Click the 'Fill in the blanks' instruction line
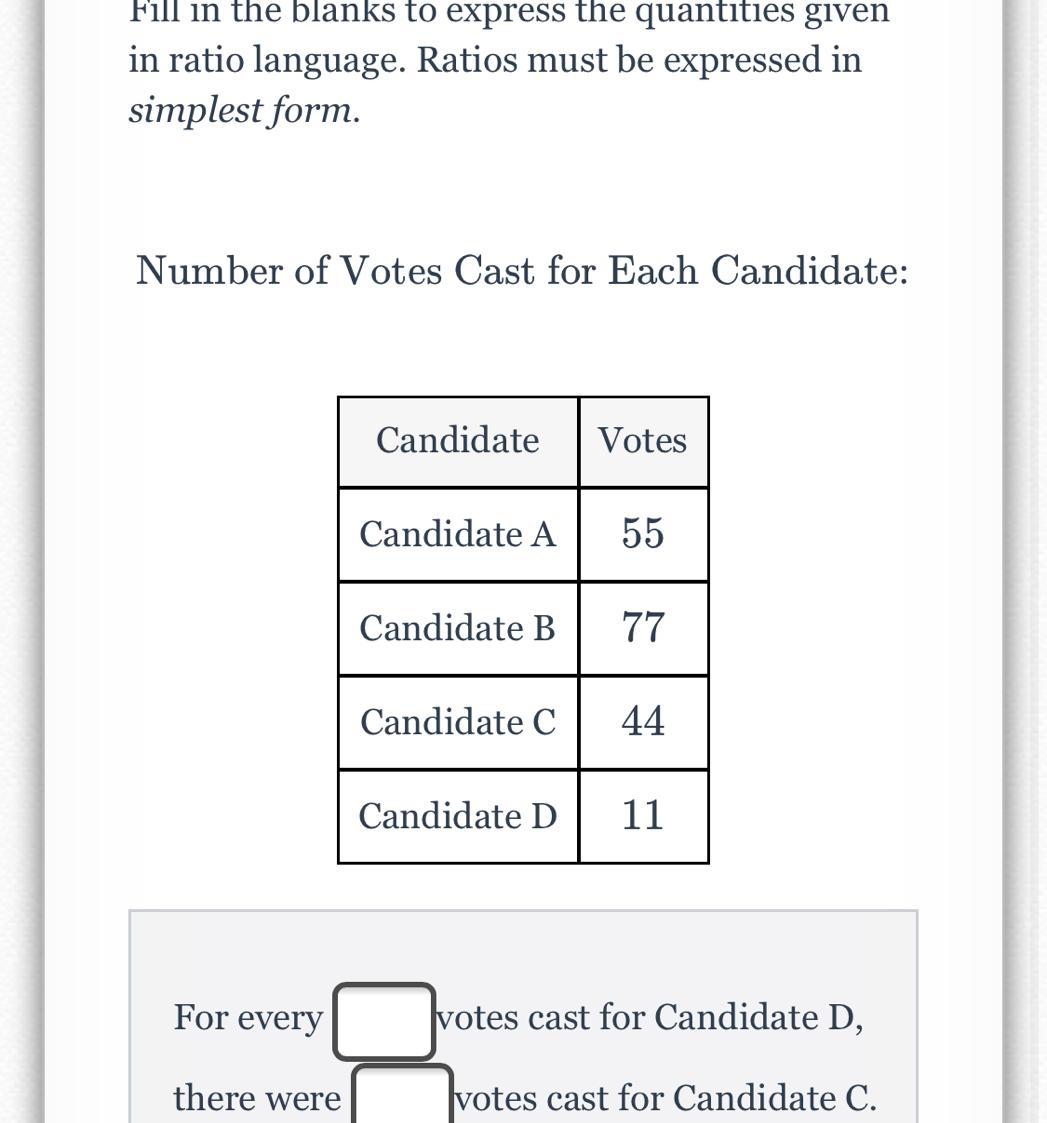This screenshot has width=1047, height=1123. click(508, 14)
